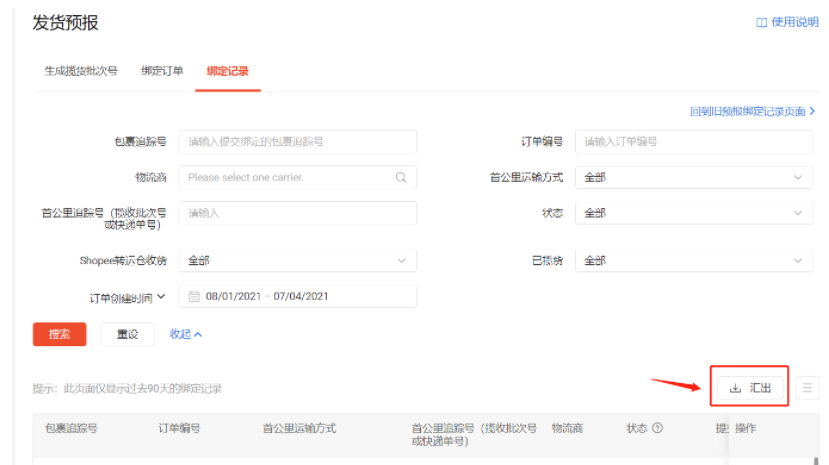Focus the 订单编号 input field
The width and height of the screenshot is (829, 465).
click(x=694, y=142)
